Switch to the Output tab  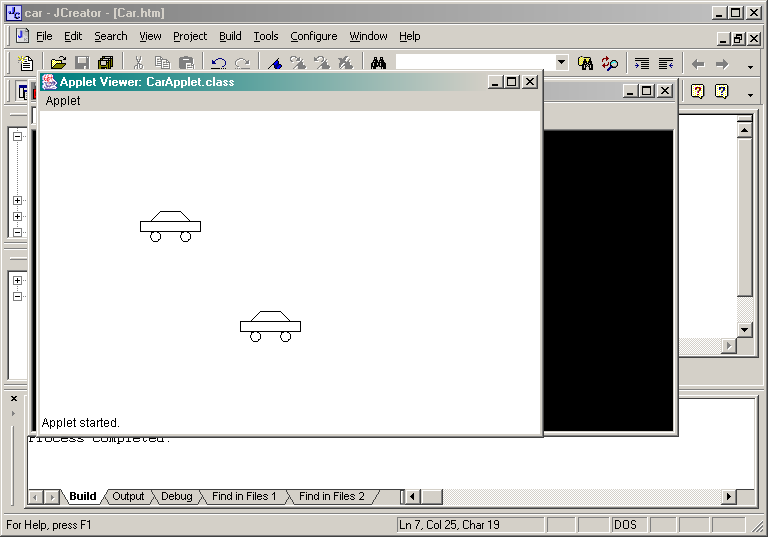[x=128, y=496]
